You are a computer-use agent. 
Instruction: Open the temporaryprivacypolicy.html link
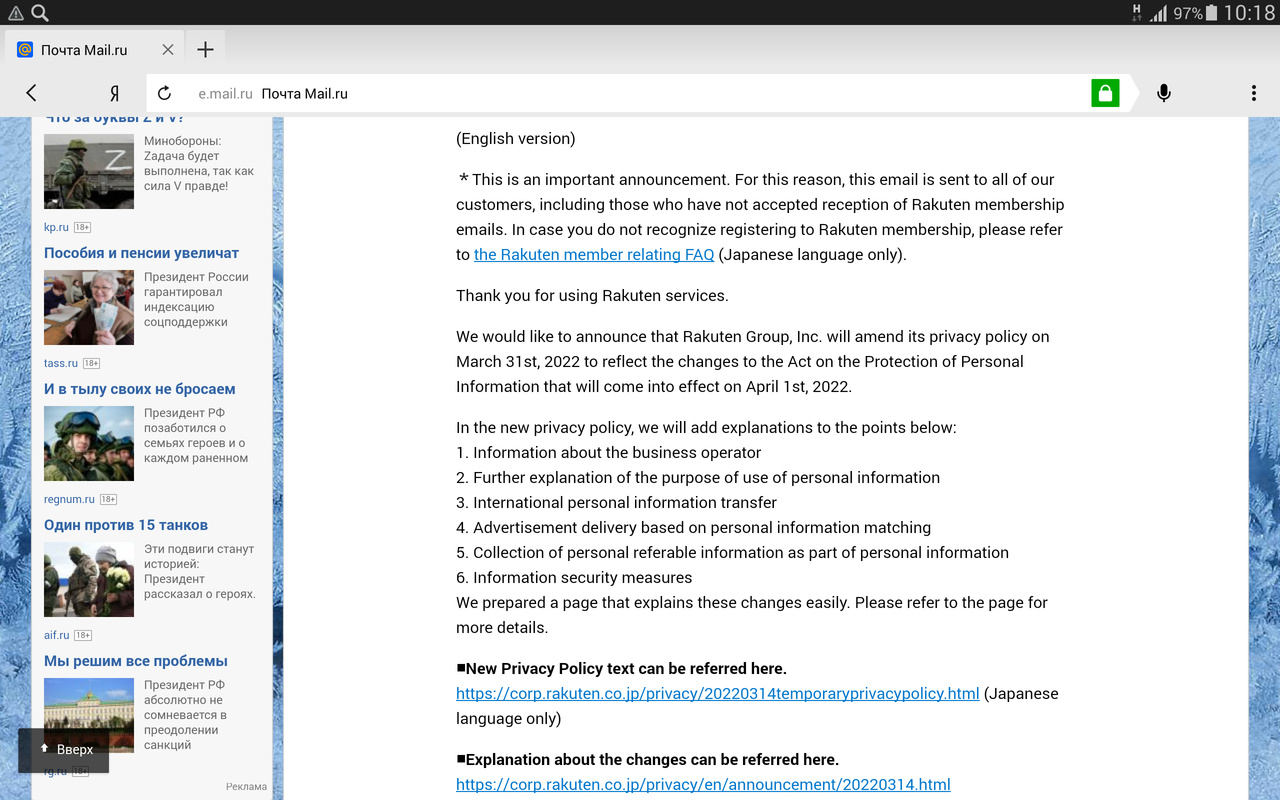[717, 693]
